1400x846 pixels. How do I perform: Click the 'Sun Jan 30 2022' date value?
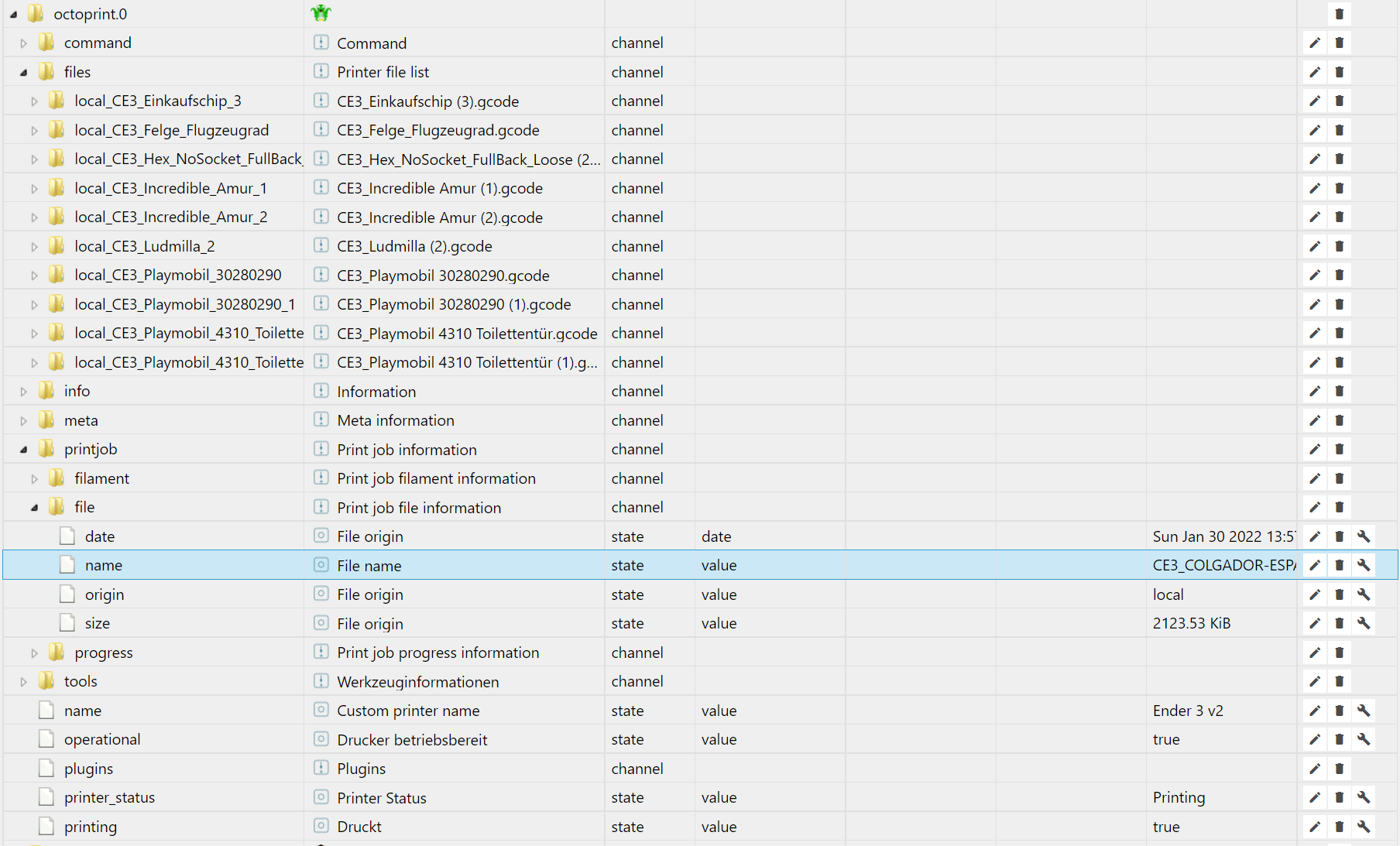click(x=1224, y=536)
